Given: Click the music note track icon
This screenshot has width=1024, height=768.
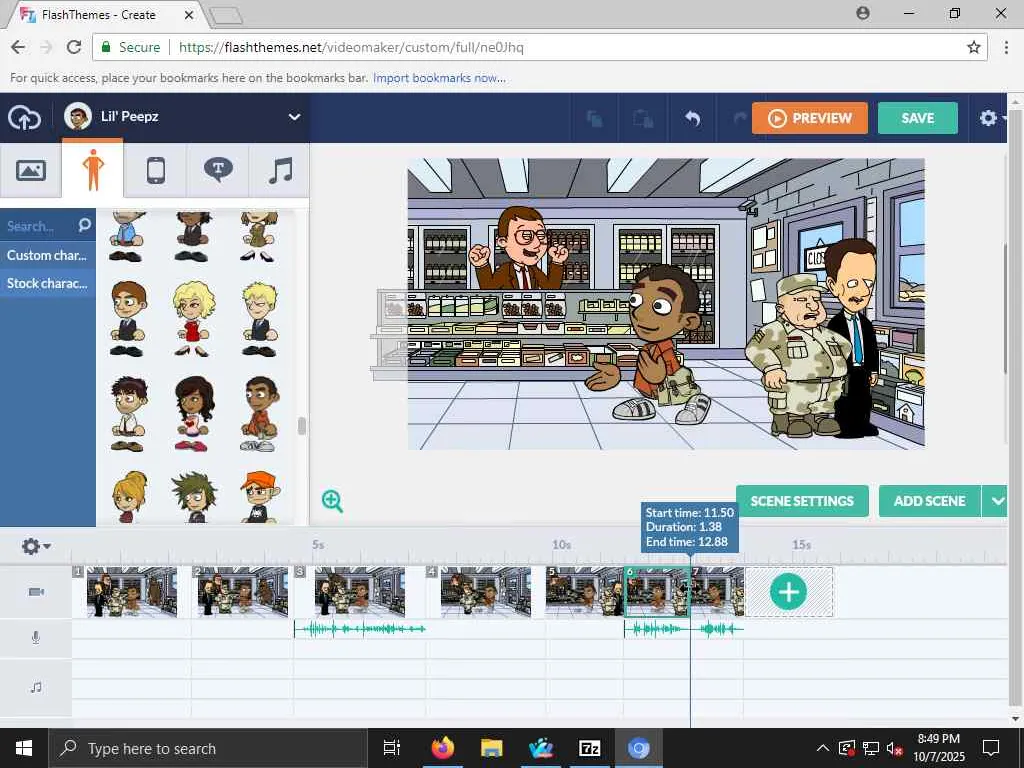Looking at the screenshot, I should point(37,687).
